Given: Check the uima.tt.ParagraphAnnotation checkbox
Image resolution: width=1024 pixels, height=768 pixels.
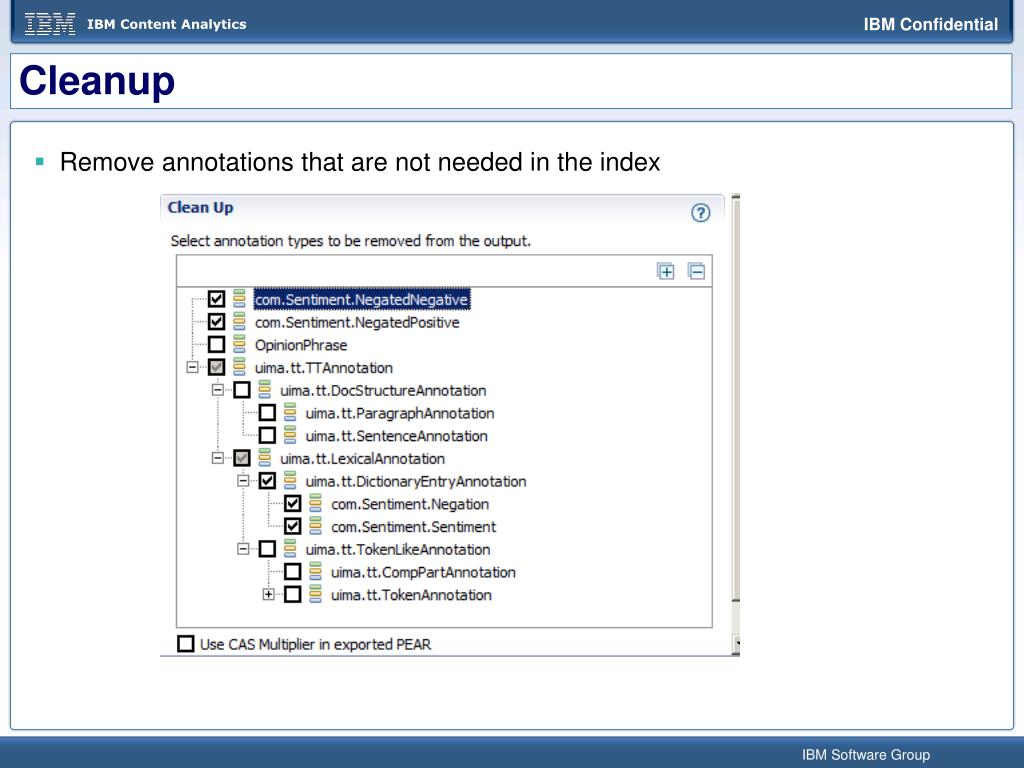Looking at the screenshot, I should [267, 413].
